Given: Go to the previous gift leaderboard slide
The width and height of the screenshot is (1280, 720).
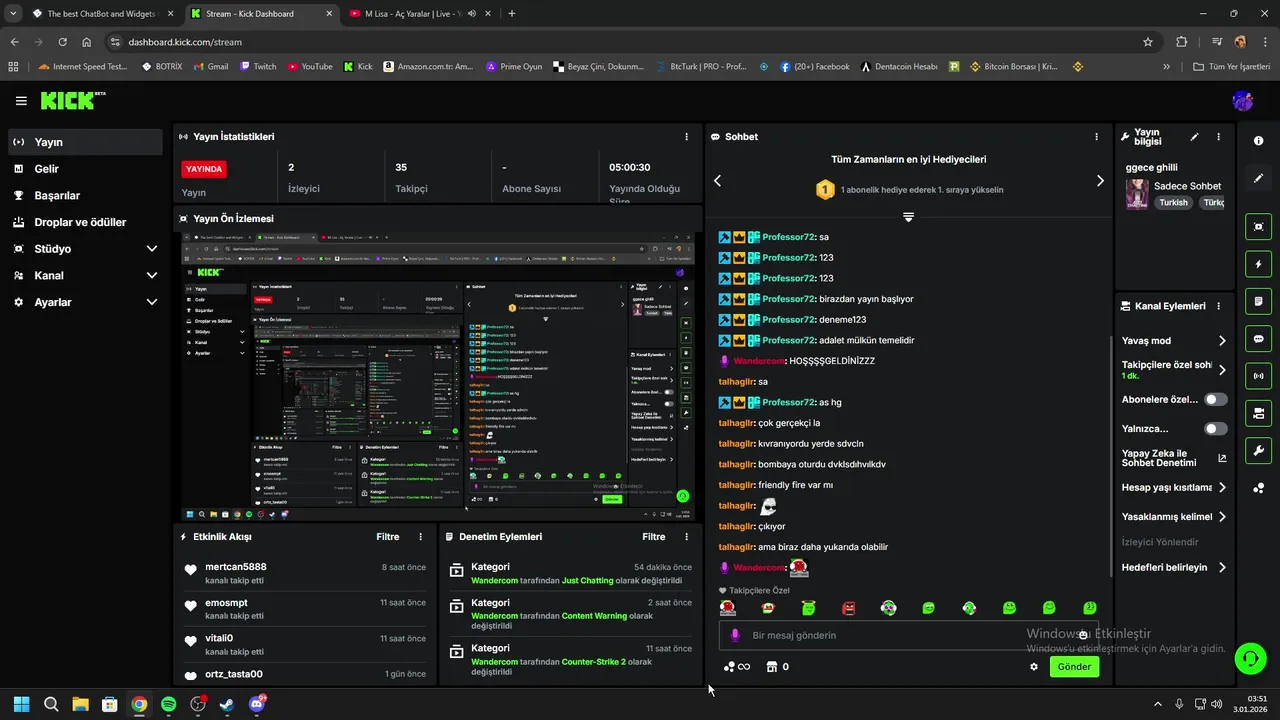Looking at the screenshot, I should coord(717,181).
